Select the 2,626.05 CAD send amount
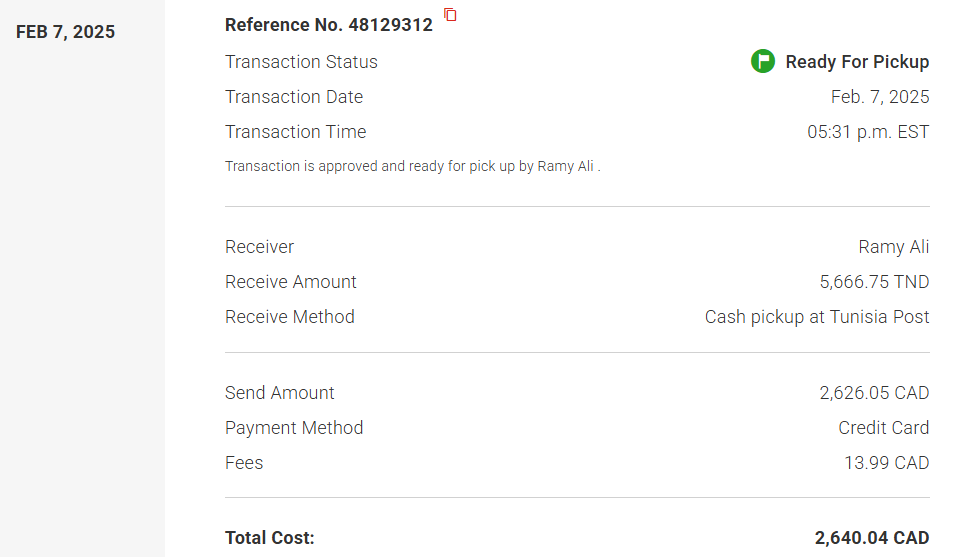Image resolution: width=980 pixels, height=557 pixels. [874, 393]
